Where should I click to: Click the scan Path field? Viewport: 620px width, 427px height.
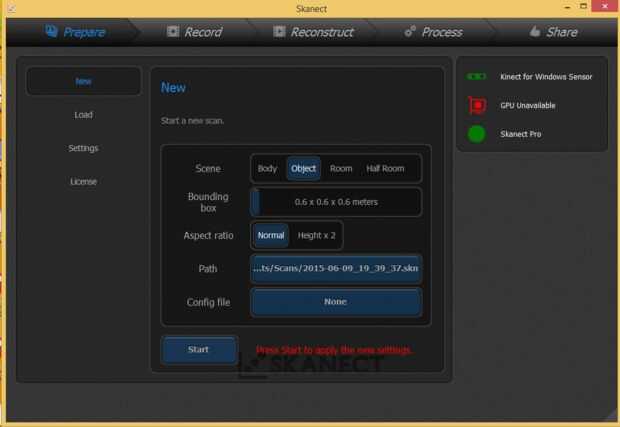click(x=336, y=269)
